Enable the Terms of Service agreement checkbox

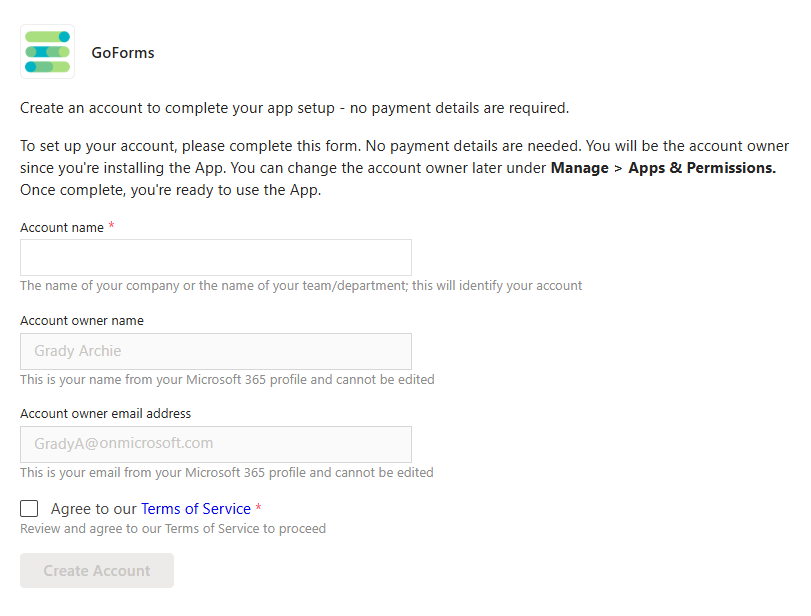point(29,509)
